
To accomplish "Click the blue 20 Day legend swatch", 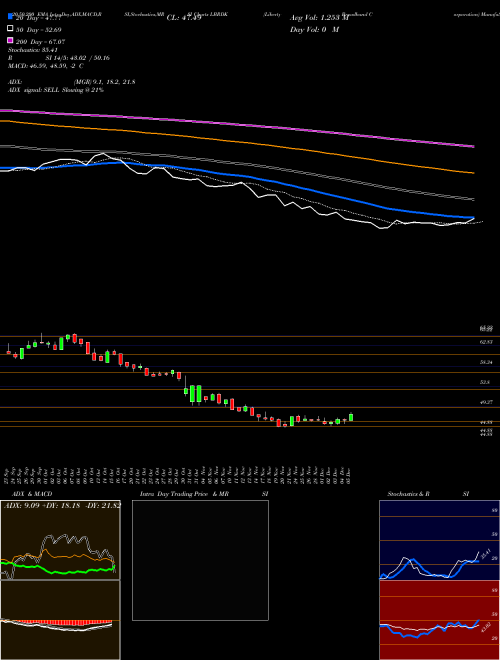I will click(10, 17).
